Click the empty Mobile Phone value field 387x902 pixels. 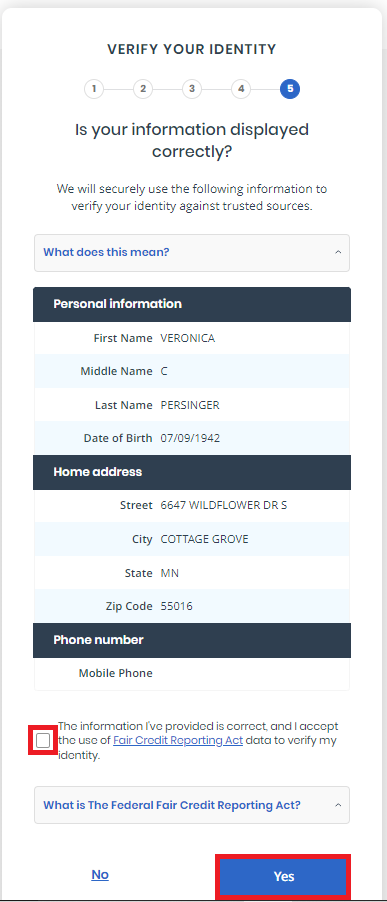[x=254, y=674]
